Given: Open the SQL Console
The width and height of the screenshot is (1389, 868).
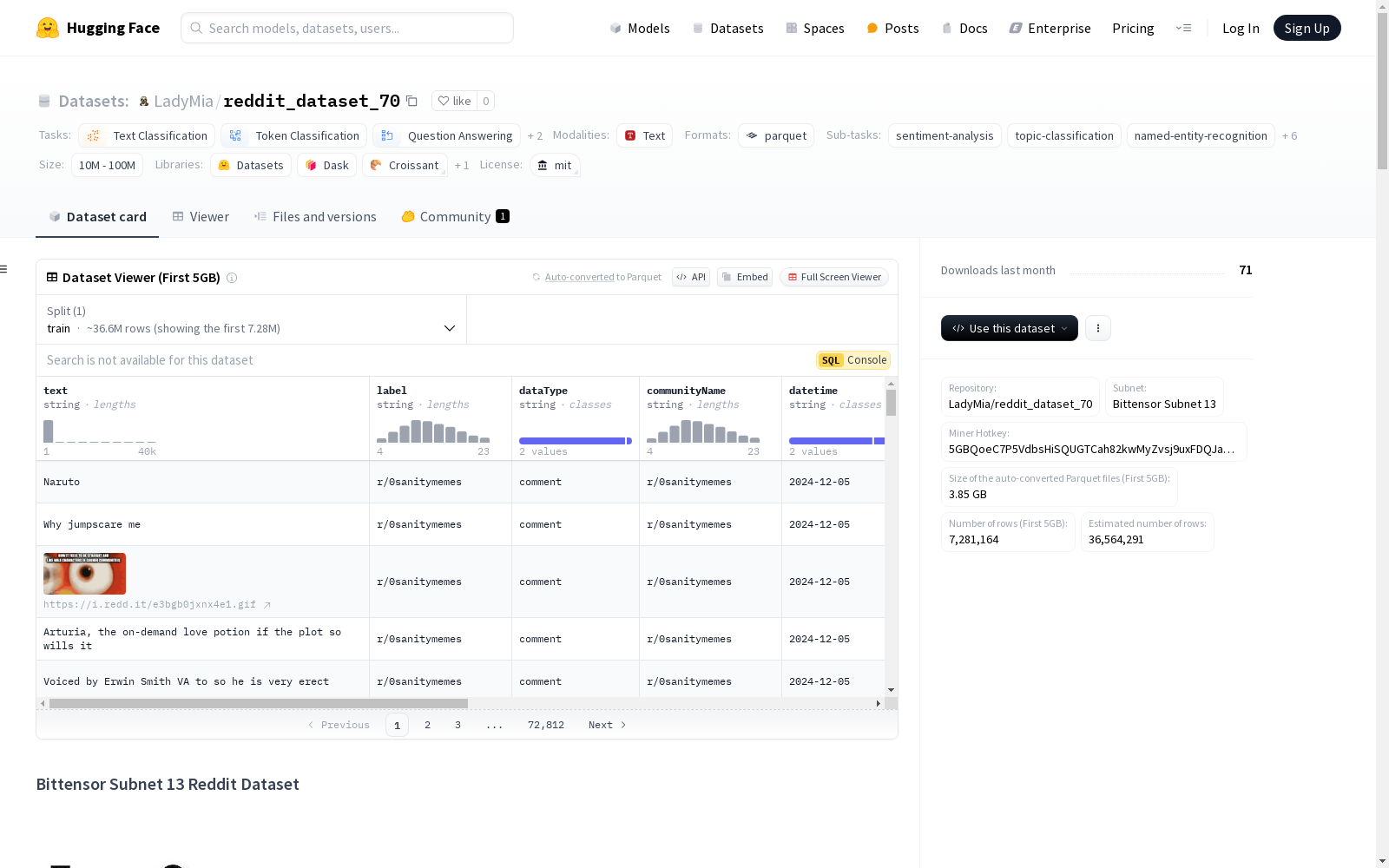Looking at the screenshot, I should coord(853,360).
